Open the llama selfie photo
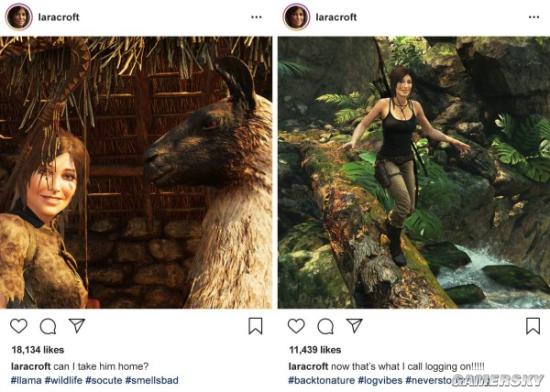The image size is (550, 392). (136, 173)
